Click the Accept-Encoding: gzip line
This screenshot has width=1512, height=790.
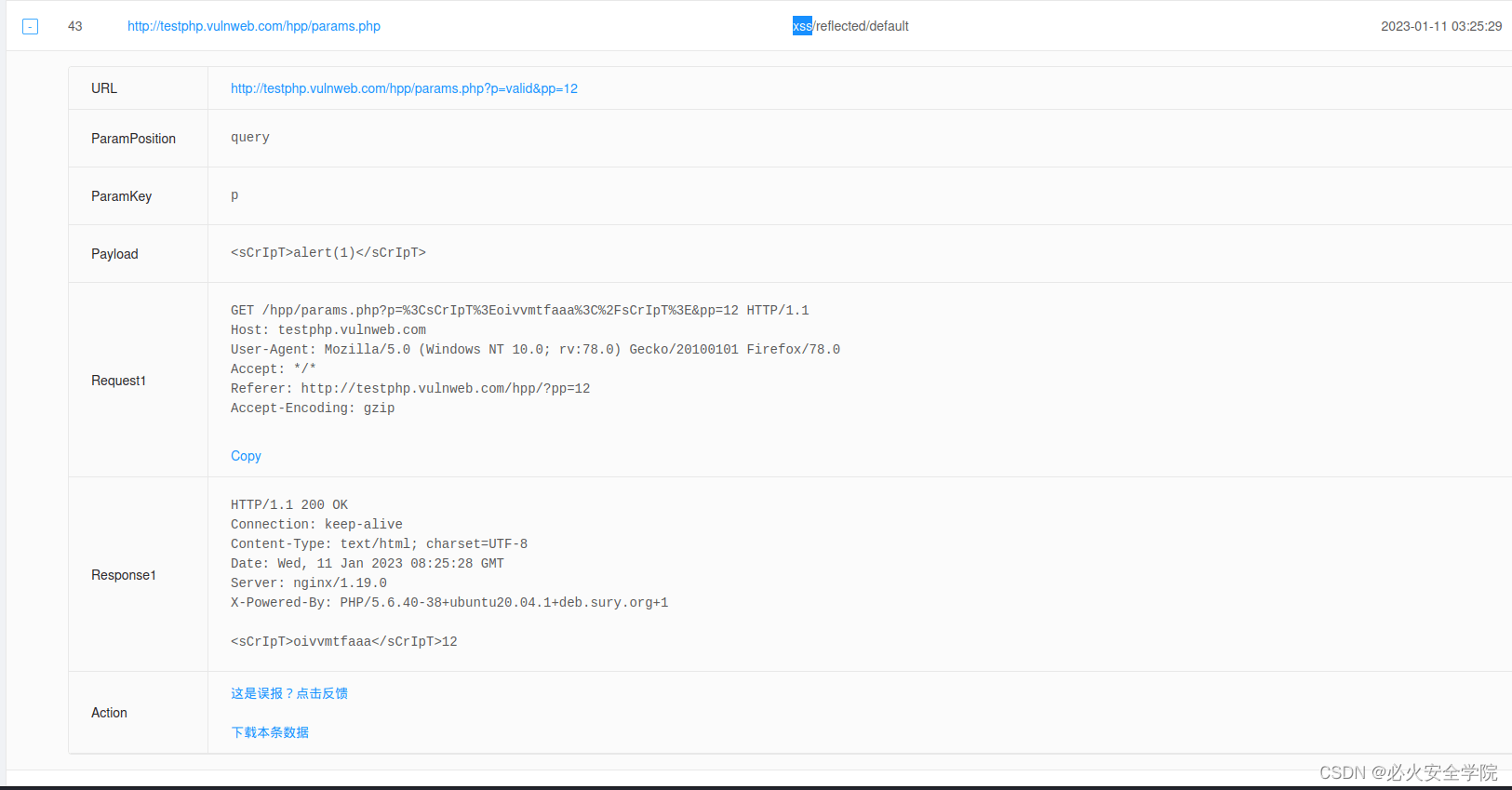tap(313, 408)
